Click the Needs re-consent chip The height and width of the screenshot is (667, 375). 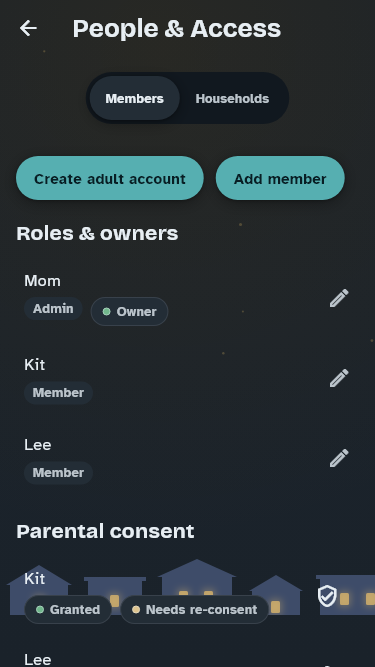coord(194,610)
